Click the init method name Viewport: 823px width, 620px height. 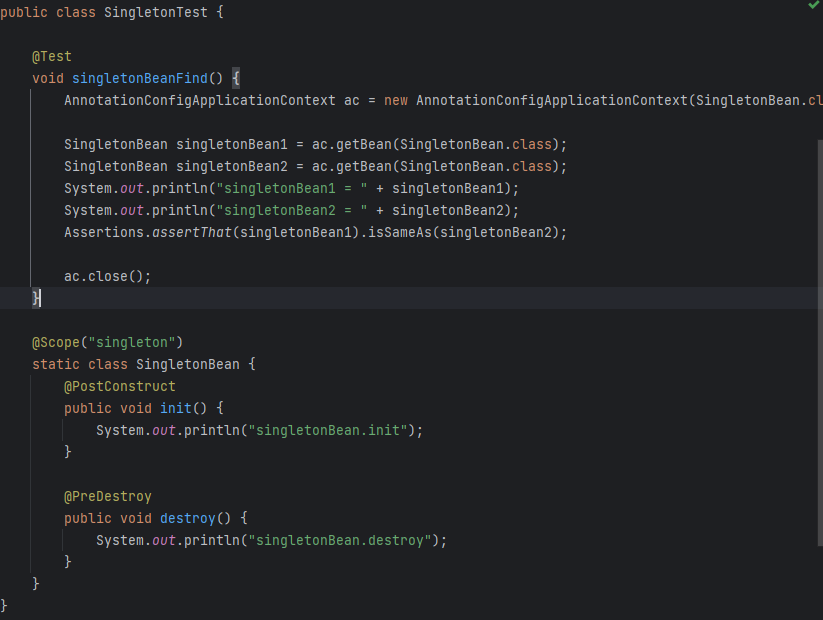click(176, 408)
